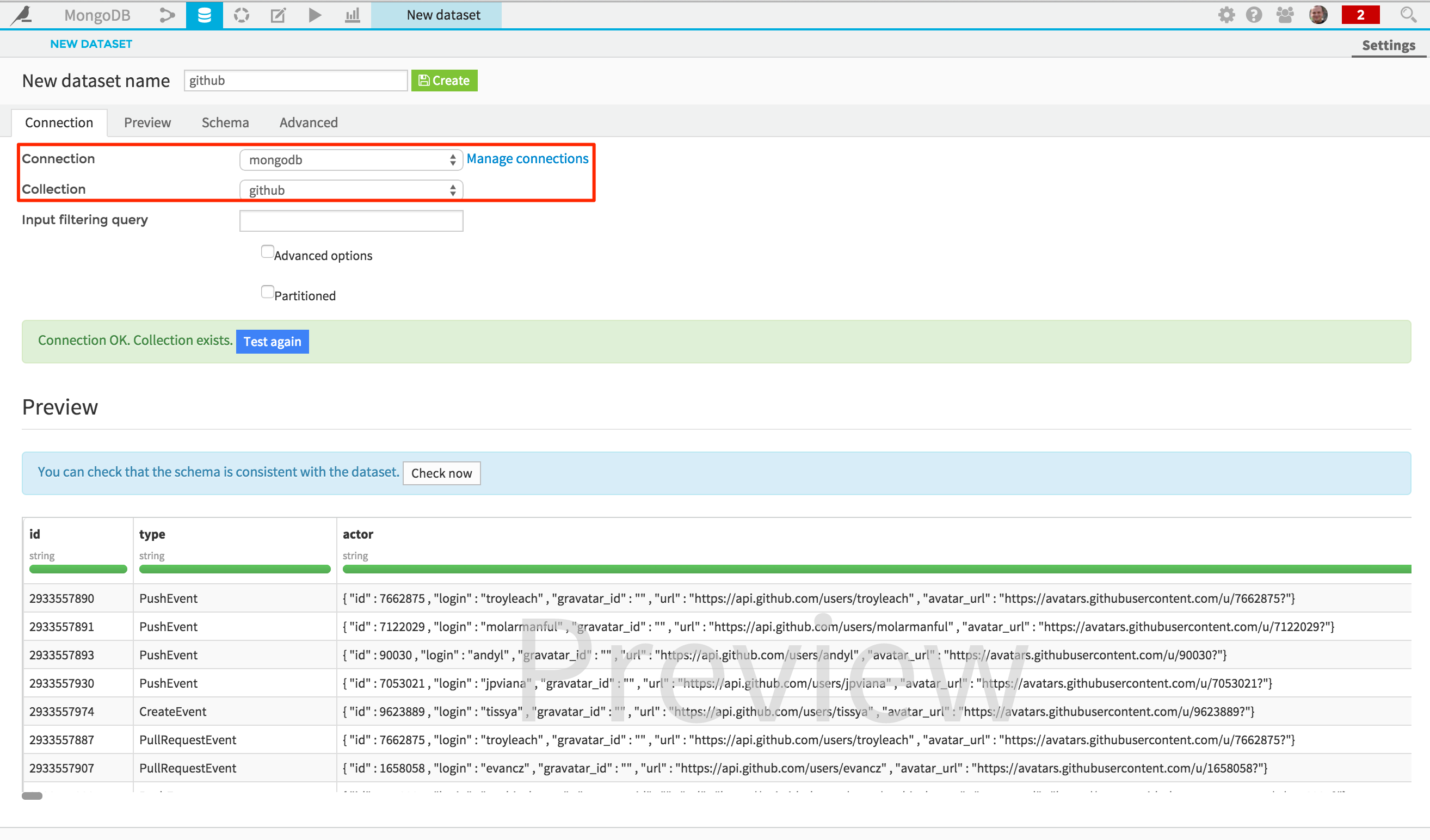Image resolution: width=1430 pixels, height=840 pixels.
Task: Open the notebook edit icon
Action: (x=278, y=15)
